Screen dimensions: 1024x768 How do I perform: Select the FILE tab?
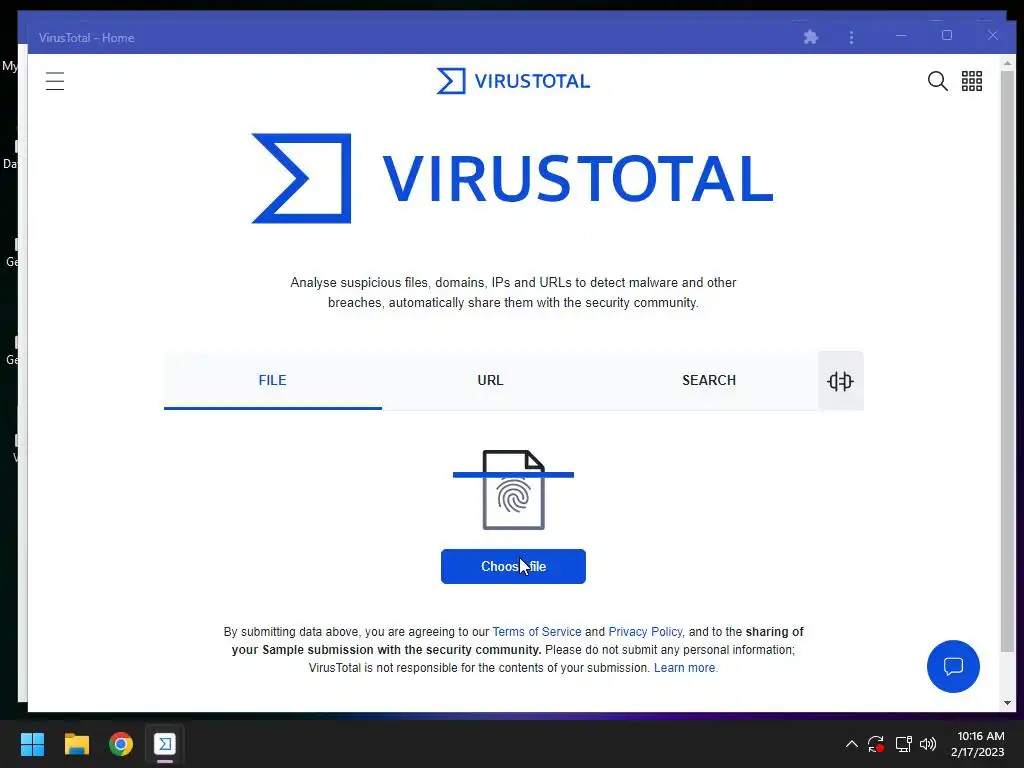point(272,380)
